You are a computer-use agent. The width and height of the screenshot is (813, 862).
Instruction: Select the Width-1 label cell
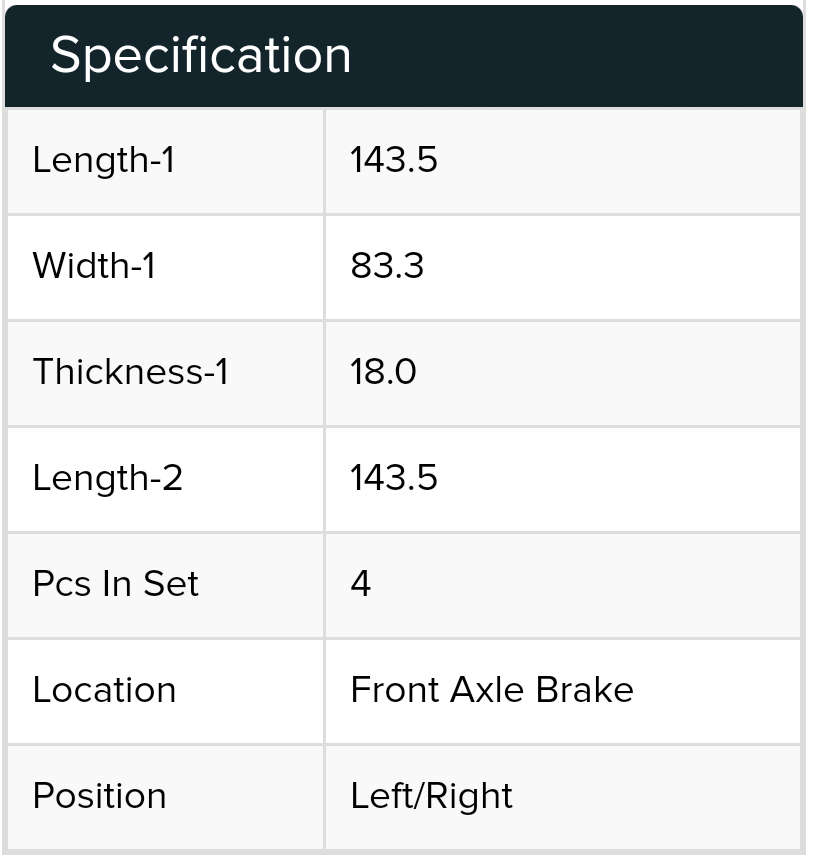pyautogui.click(x=165, y=268)
